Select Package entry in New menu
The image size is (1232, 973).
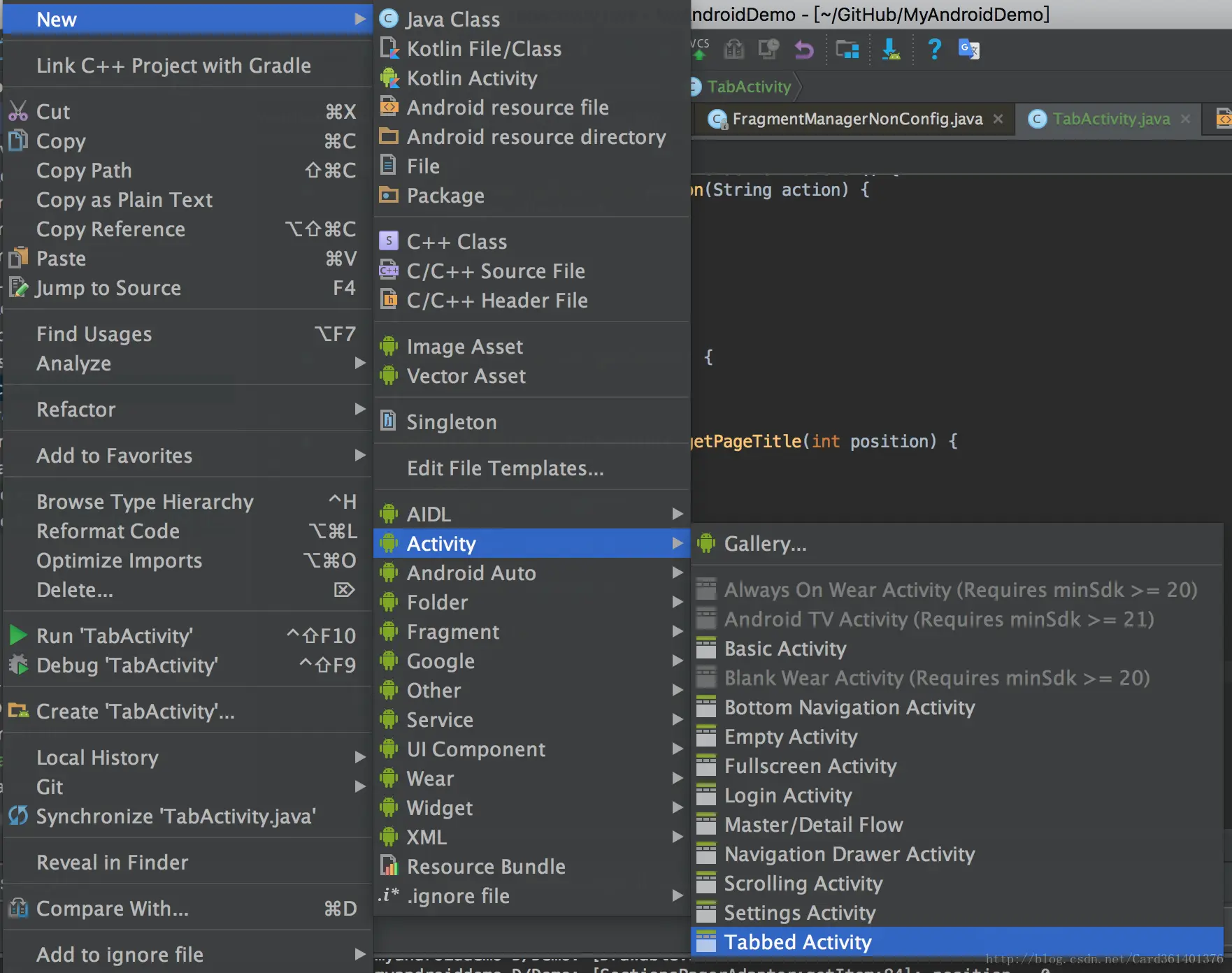pos(532,195)
